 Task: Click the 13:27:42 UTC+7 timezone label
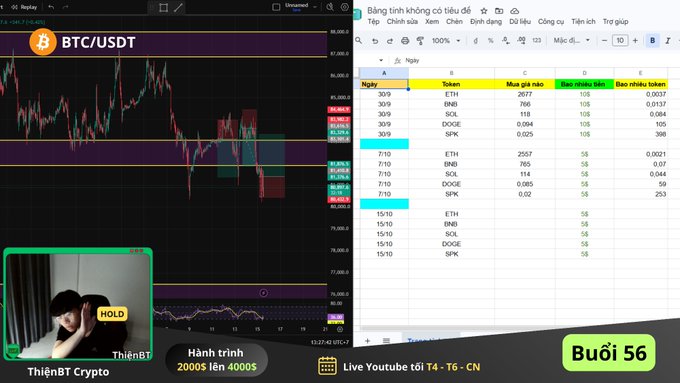330,342
